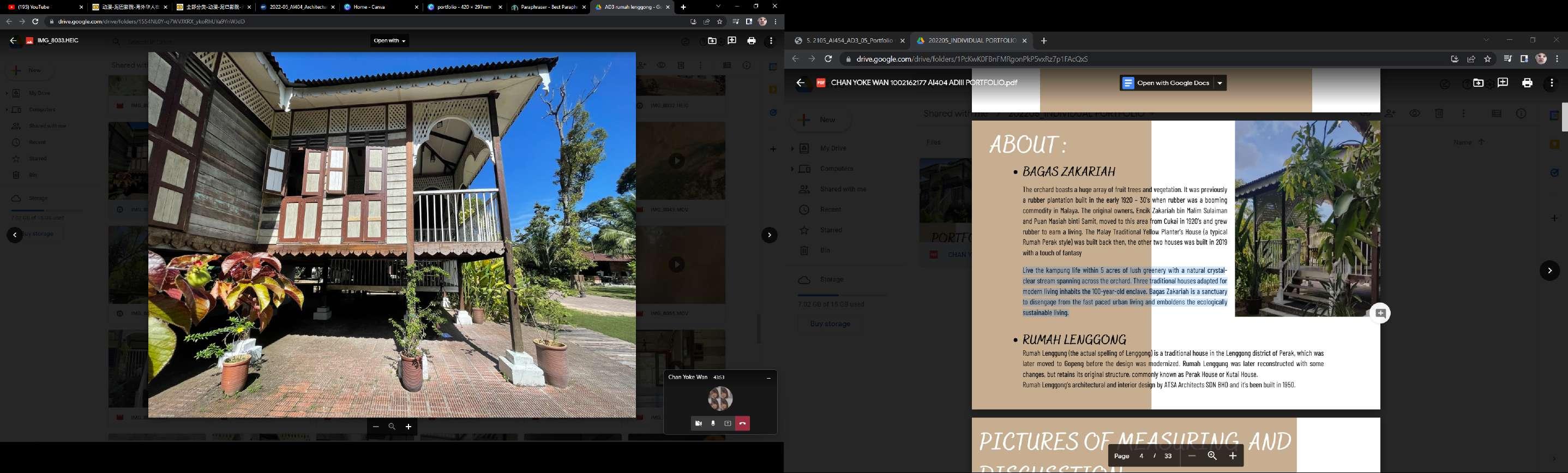1568x473 pixels.
Task: Minimize the Chan Yoke Wan call widget
Action: (x=769, y=378)
